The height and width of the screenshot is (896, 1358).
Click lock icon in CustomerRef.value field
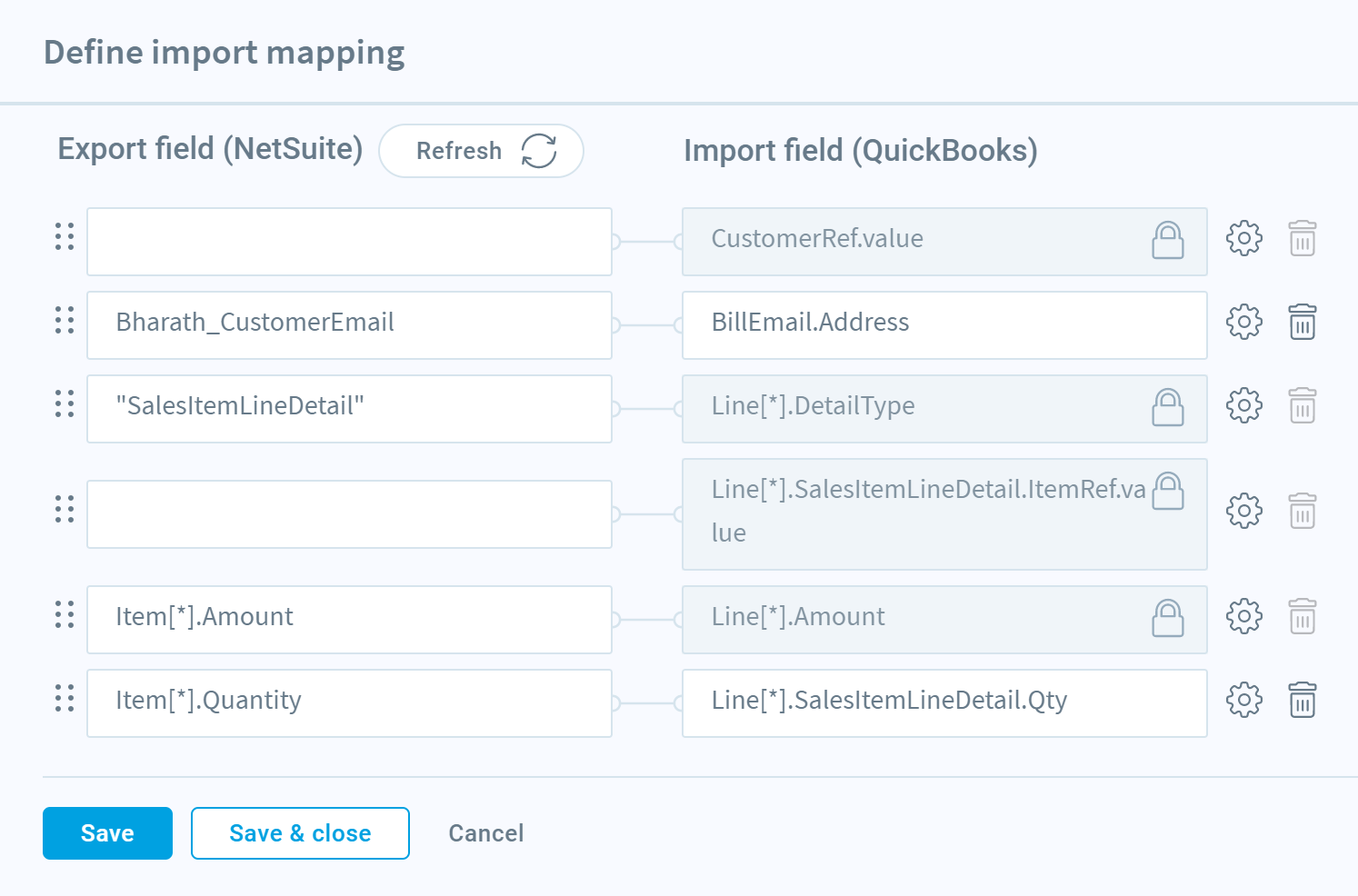[x=1168, y=240]
